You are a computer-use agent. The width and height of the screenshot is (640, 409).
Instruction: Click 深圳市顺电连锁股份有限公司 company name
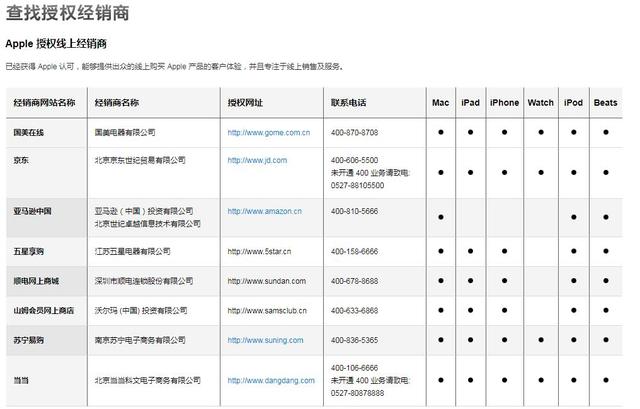tap(144, 281)
